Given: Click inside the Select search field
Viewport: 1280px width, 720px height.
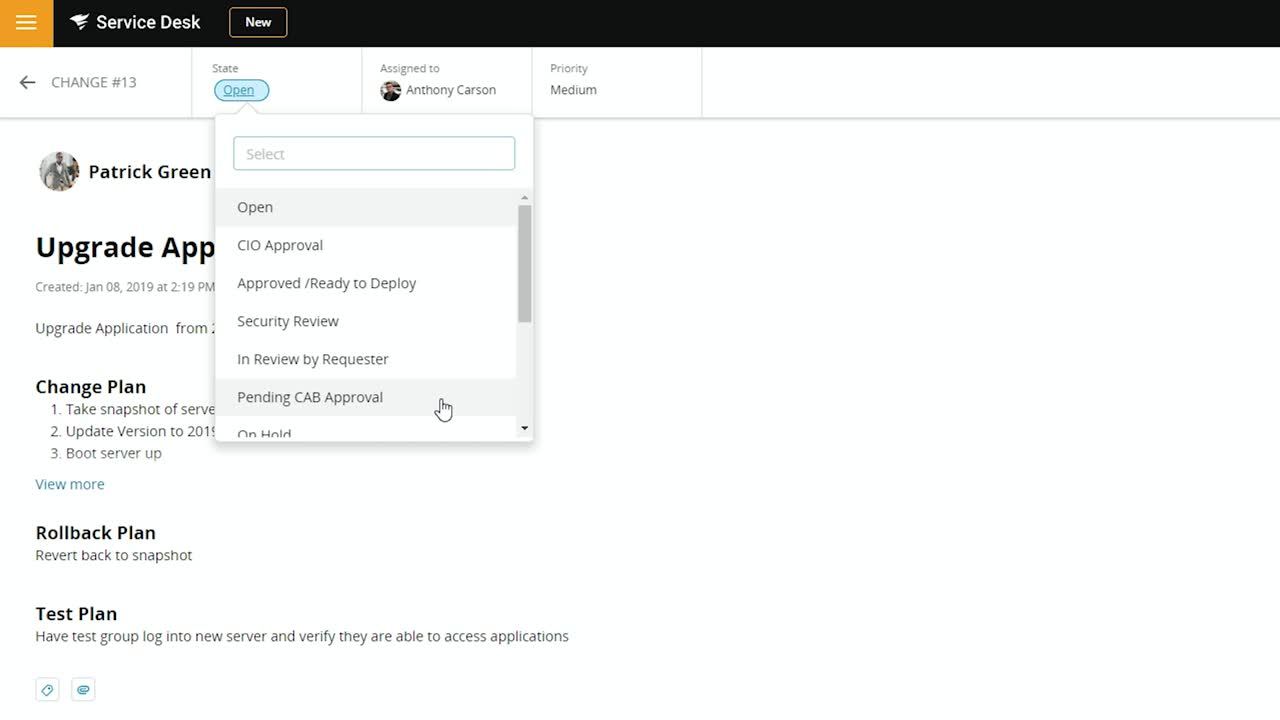Looking at the screenshot, I should [373, 153].
